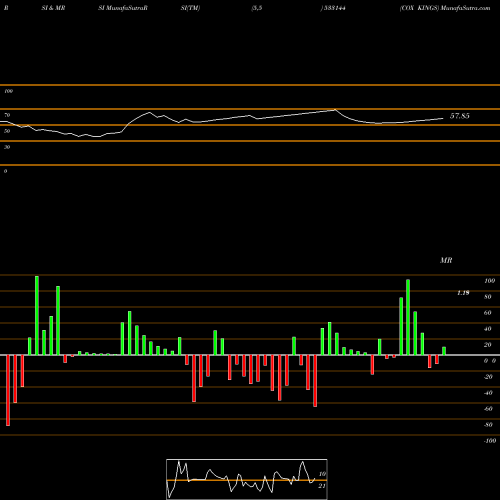Click the "SI MunafaSutraR" header text
Viewport: 500px width, 500px height.
point(123,8)
